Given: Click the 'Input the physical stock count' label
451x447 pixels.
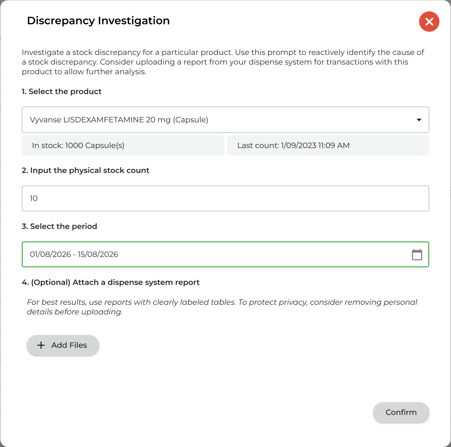Looking at the screenshot, I should pyautogui.click(x=85, y=170).
